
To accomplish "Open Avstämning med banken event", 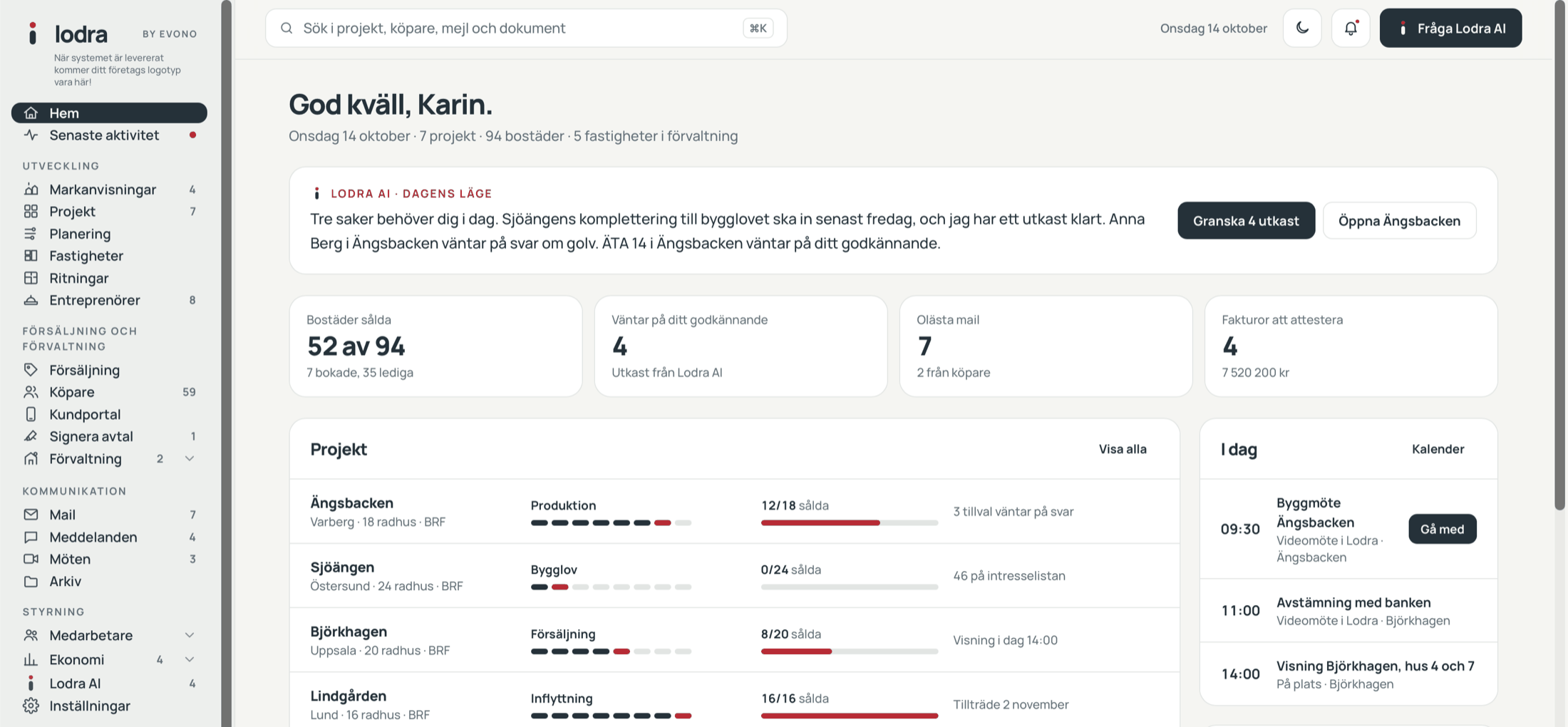I will (x=1348, y=611).
